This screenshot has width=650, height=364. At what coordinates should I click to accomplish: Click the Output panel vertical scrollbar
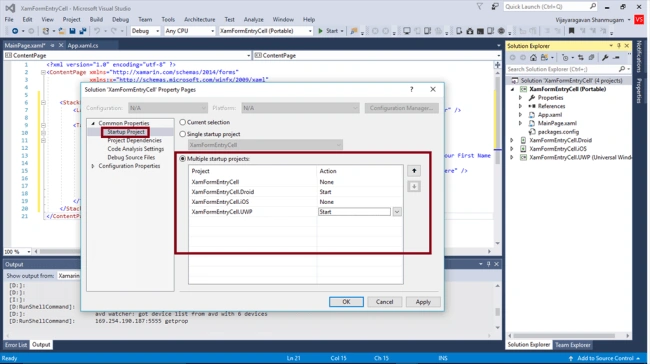[497, 307]
